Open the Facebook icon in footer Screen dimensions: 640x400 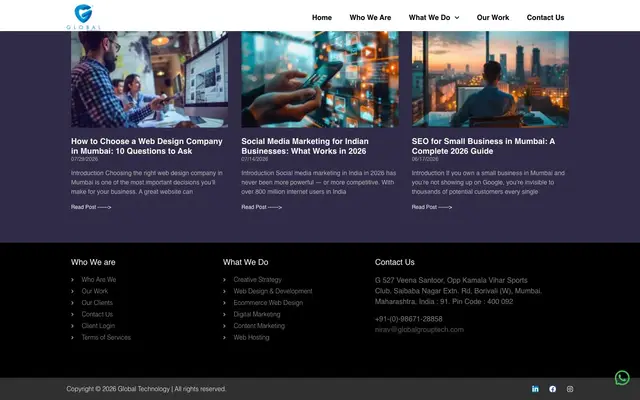coord(553,389)
